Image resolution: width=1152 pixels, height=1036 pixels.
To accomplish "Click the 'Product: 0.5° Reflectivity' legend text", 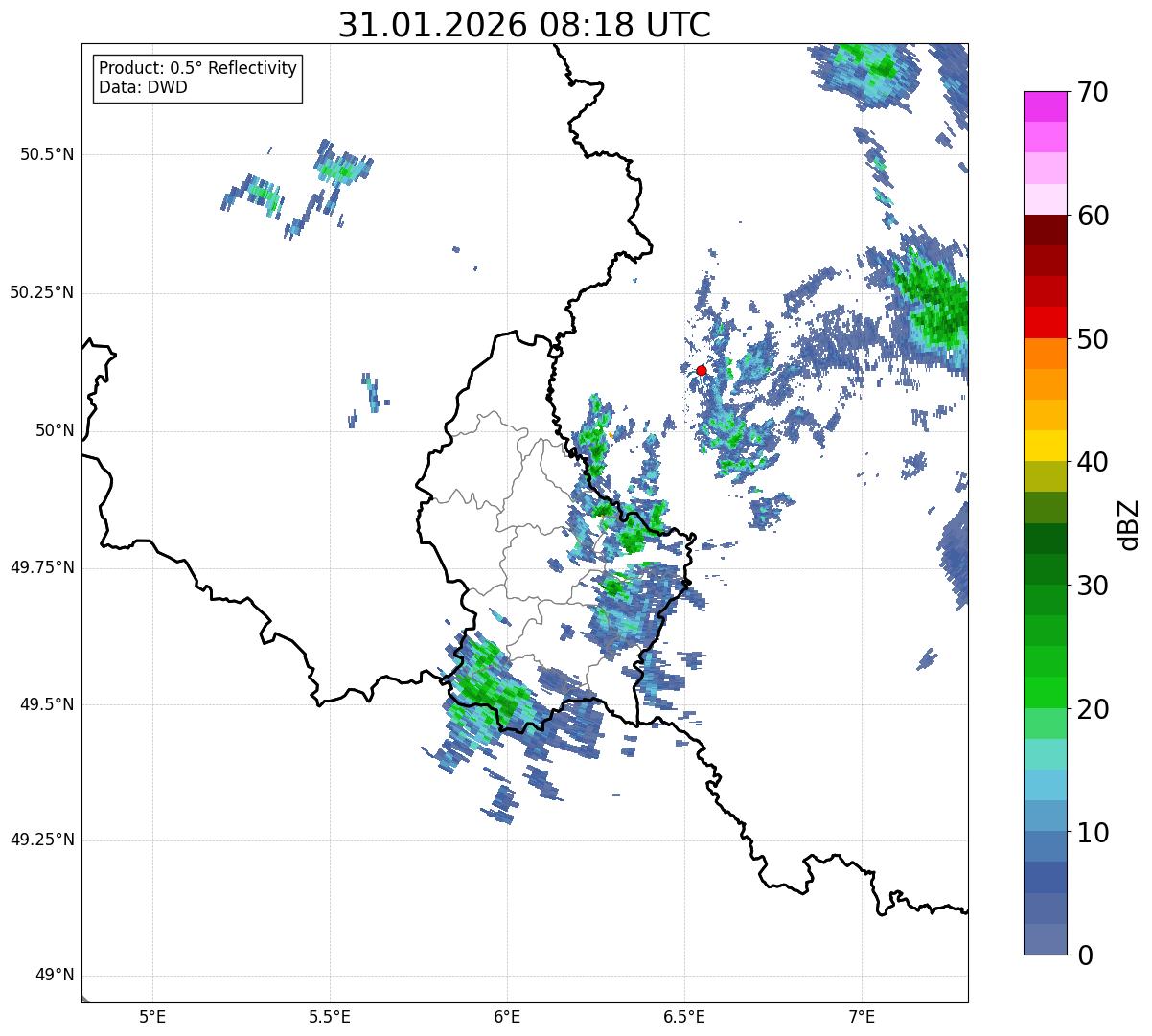I will 197,69.
